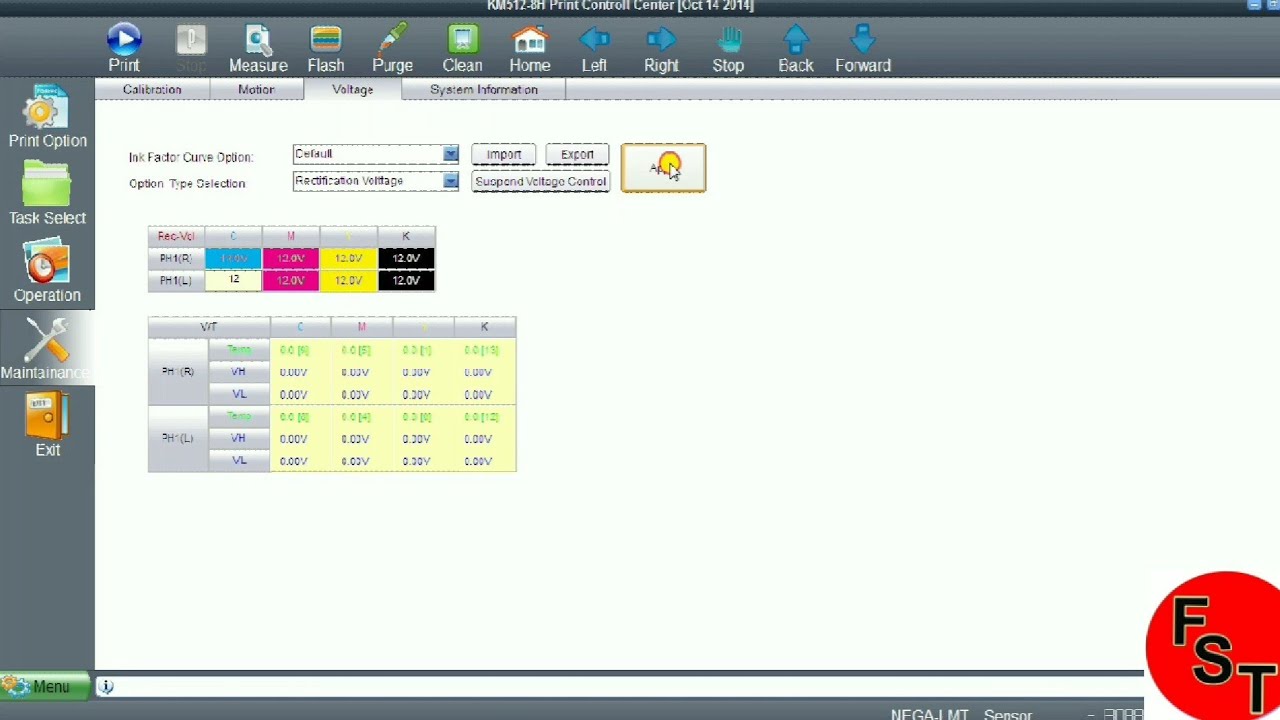1280x720 pixels.
Task: Open the System Information tab
Action: pyautogui.click(x=484, y=90)
